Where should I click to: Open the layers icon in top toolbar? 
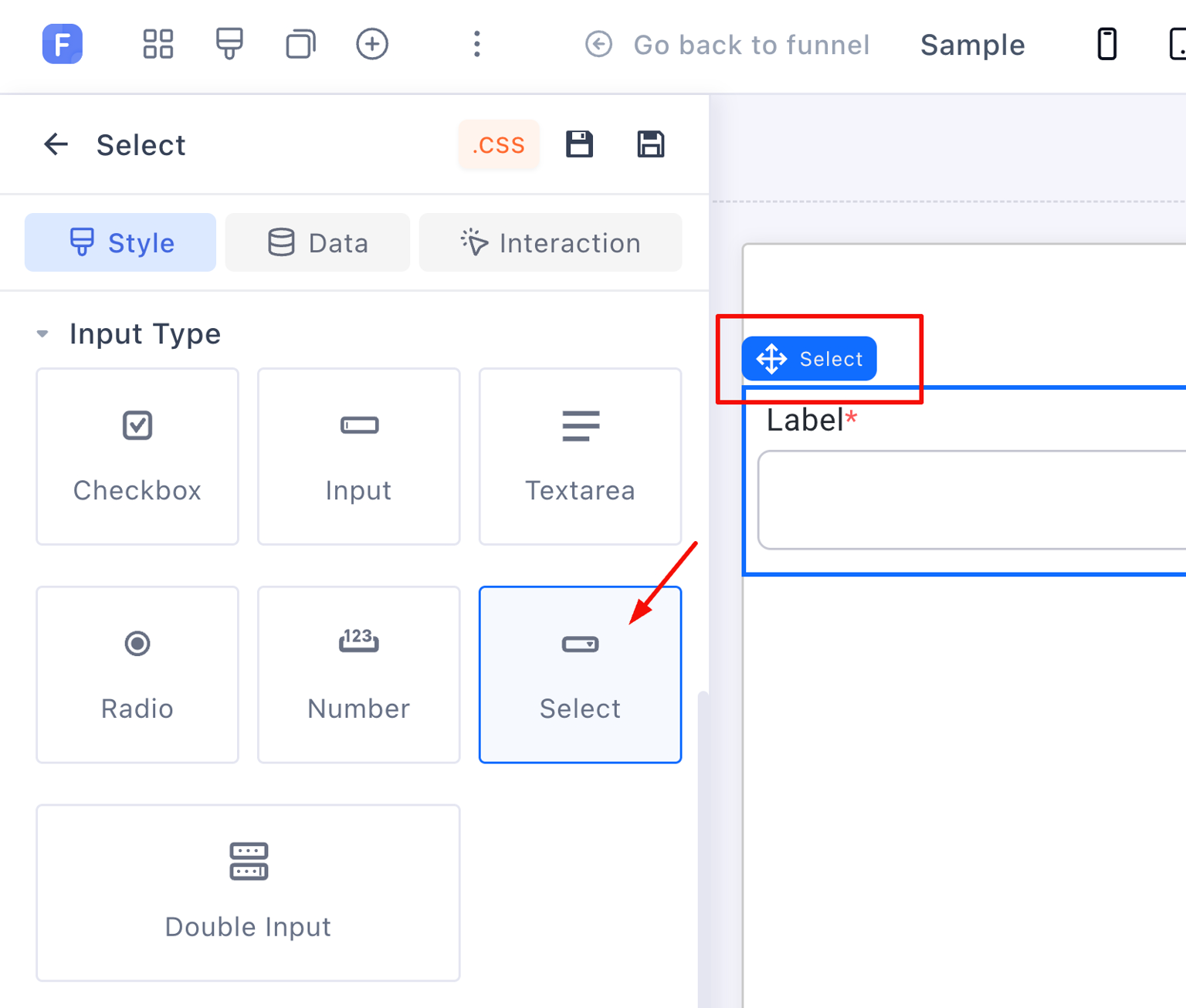point(300,44)
